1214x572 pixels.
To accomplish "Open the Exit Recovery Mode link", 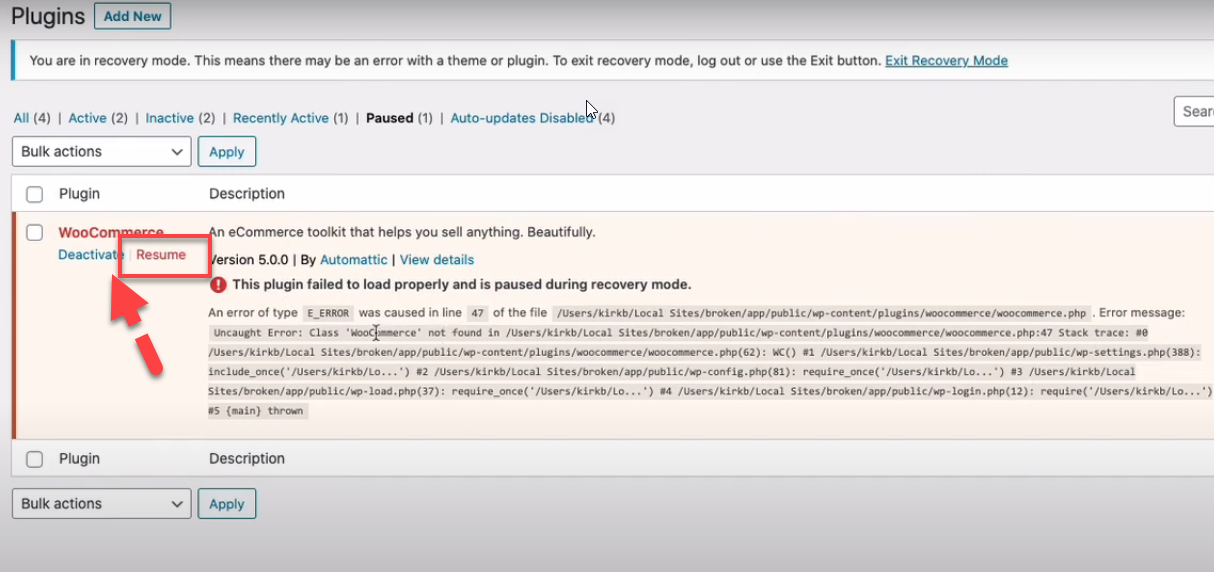I will pos(946,60).
